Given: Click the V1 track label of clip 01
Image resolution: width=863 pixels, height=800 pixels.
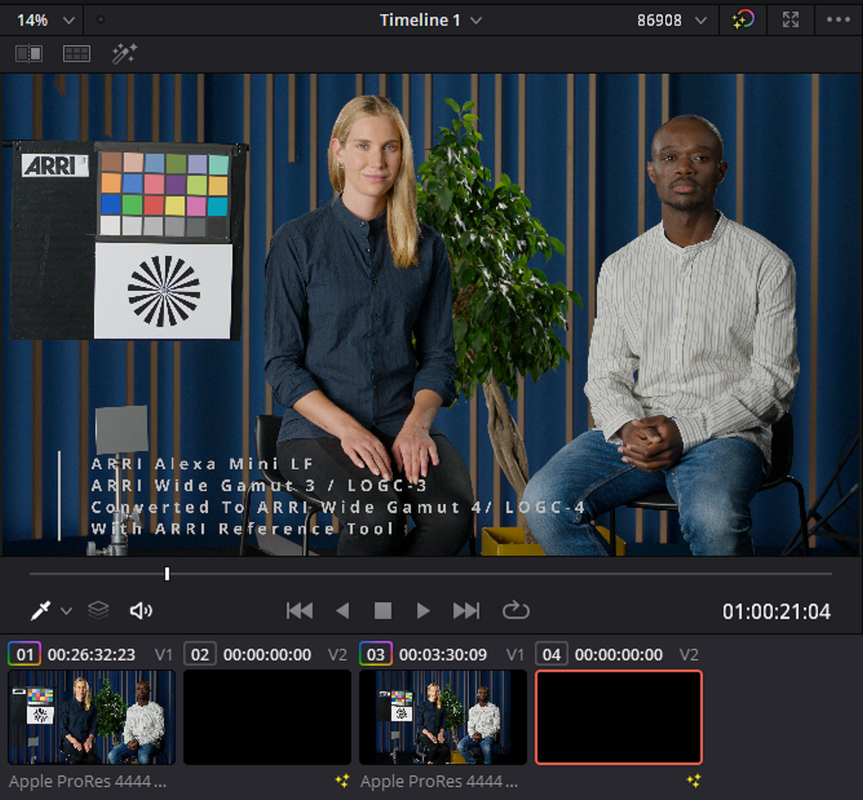Looking at the screenshot, I should pos(163,655).
